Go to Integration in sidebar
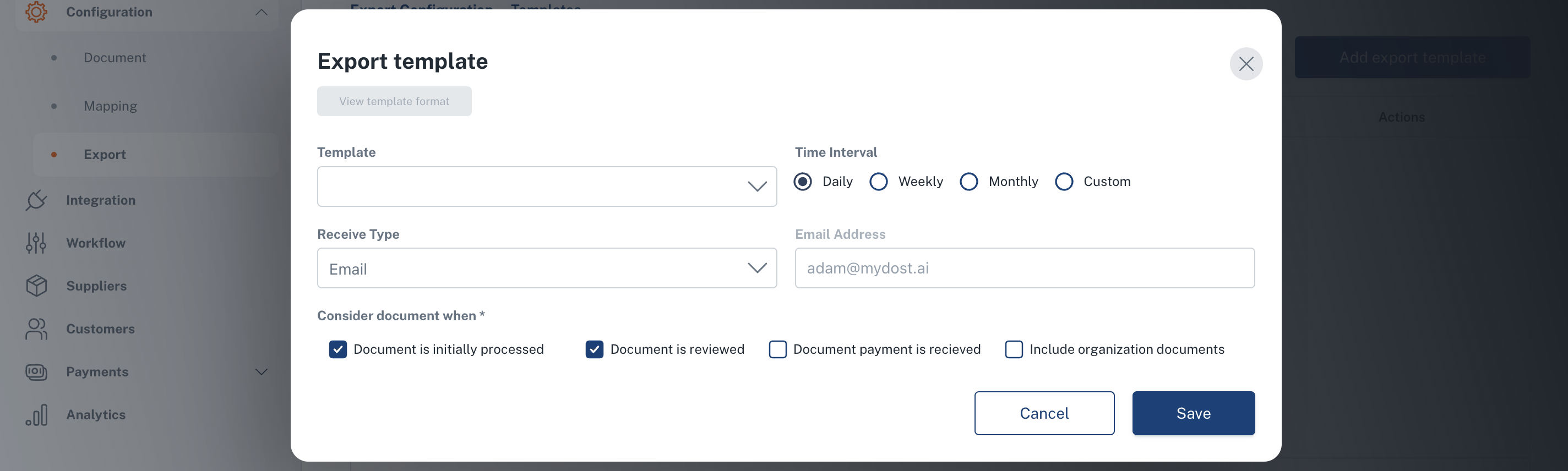Image resolution: width=1568 pixels, height=471 pixels. click(100, 200)
